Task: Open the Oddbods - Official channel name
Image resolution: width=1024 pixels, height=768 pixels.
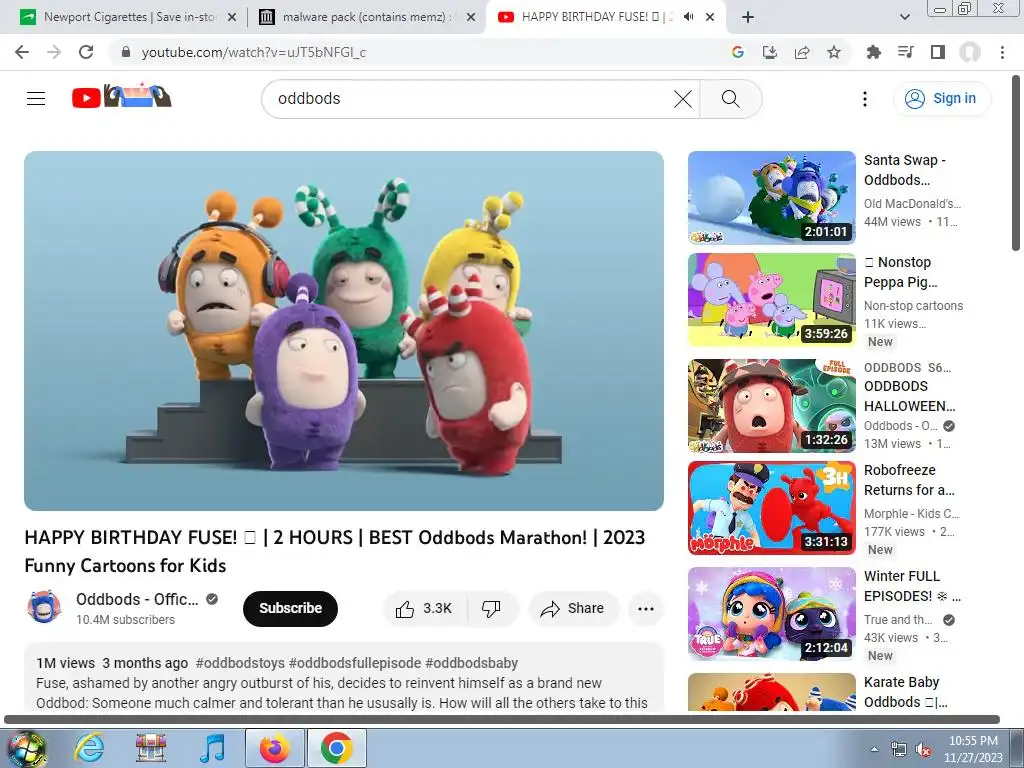Action: (x=137, y=600)
